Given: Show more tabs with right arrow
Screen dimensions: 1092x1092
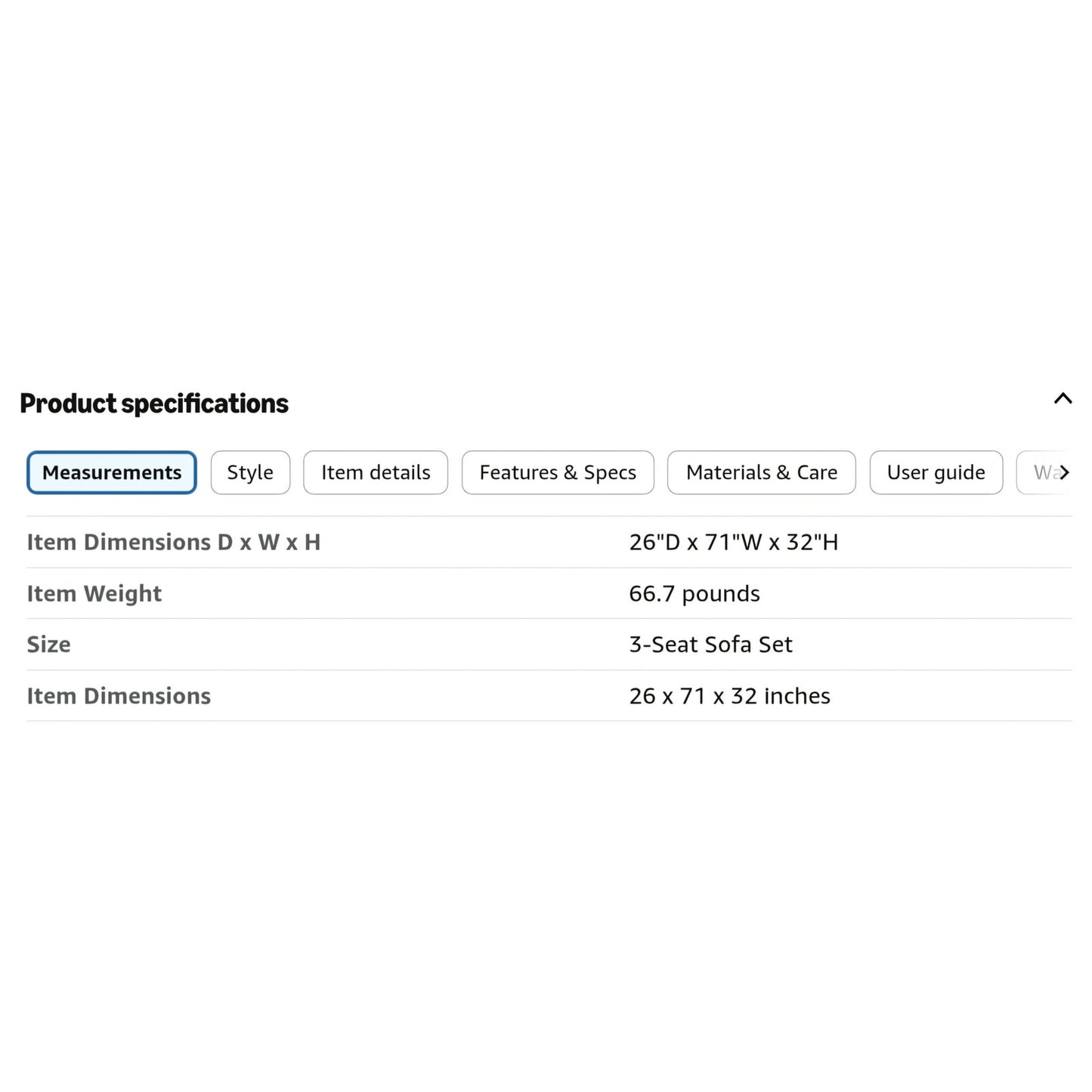Looking at the screenshot, I should pos(1064,472).
